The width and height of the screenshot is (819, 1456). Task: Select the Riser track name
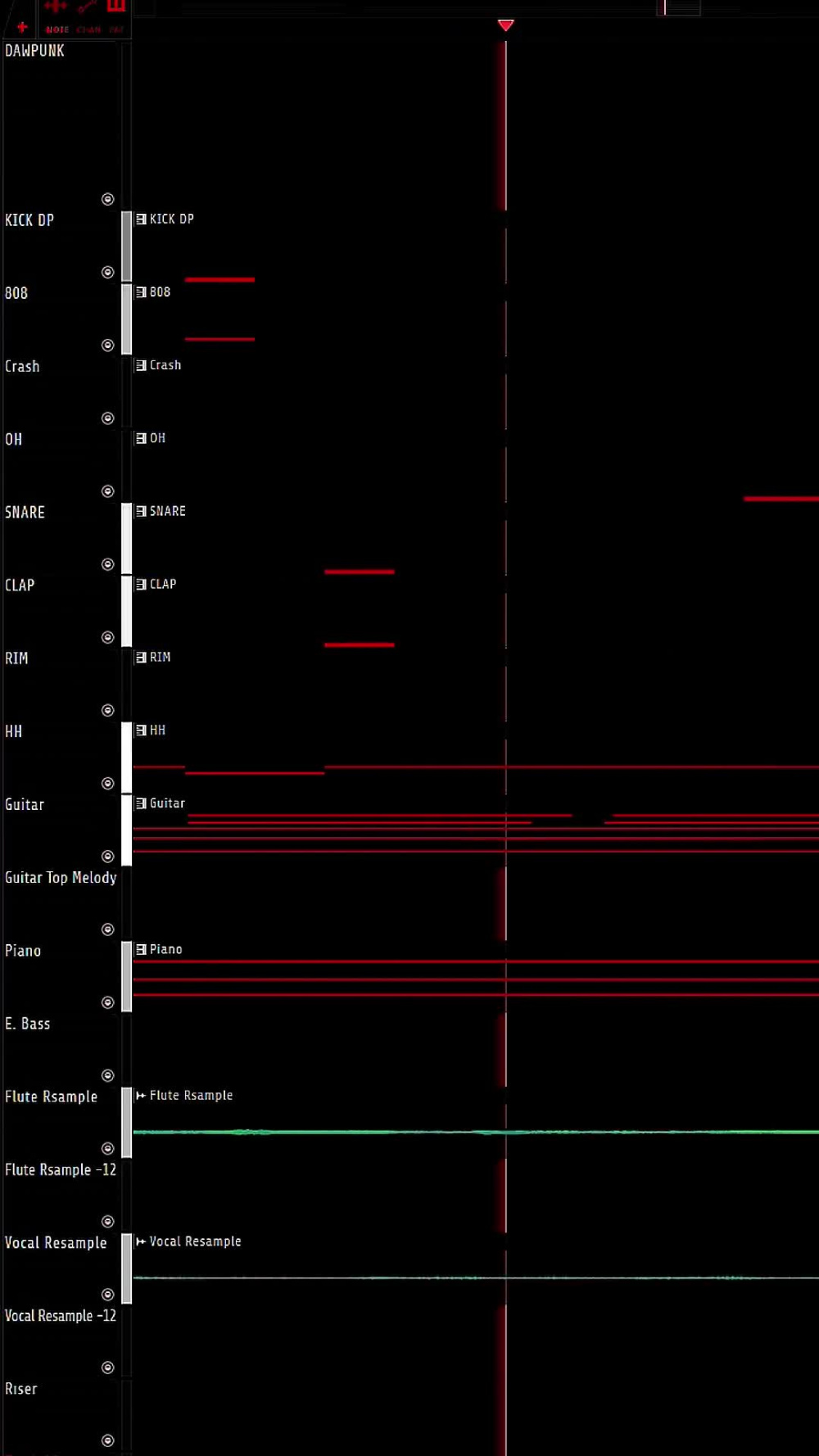point(21,1389)
